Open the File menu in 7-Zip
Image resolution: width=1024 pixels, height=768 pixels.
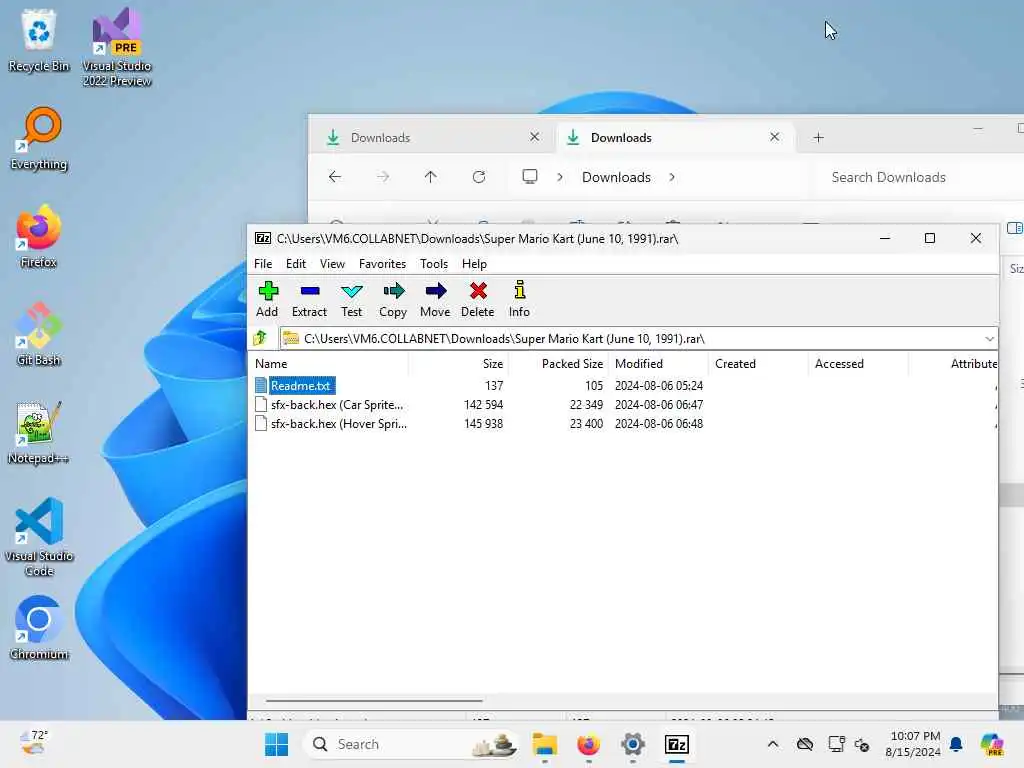(263, 264)
